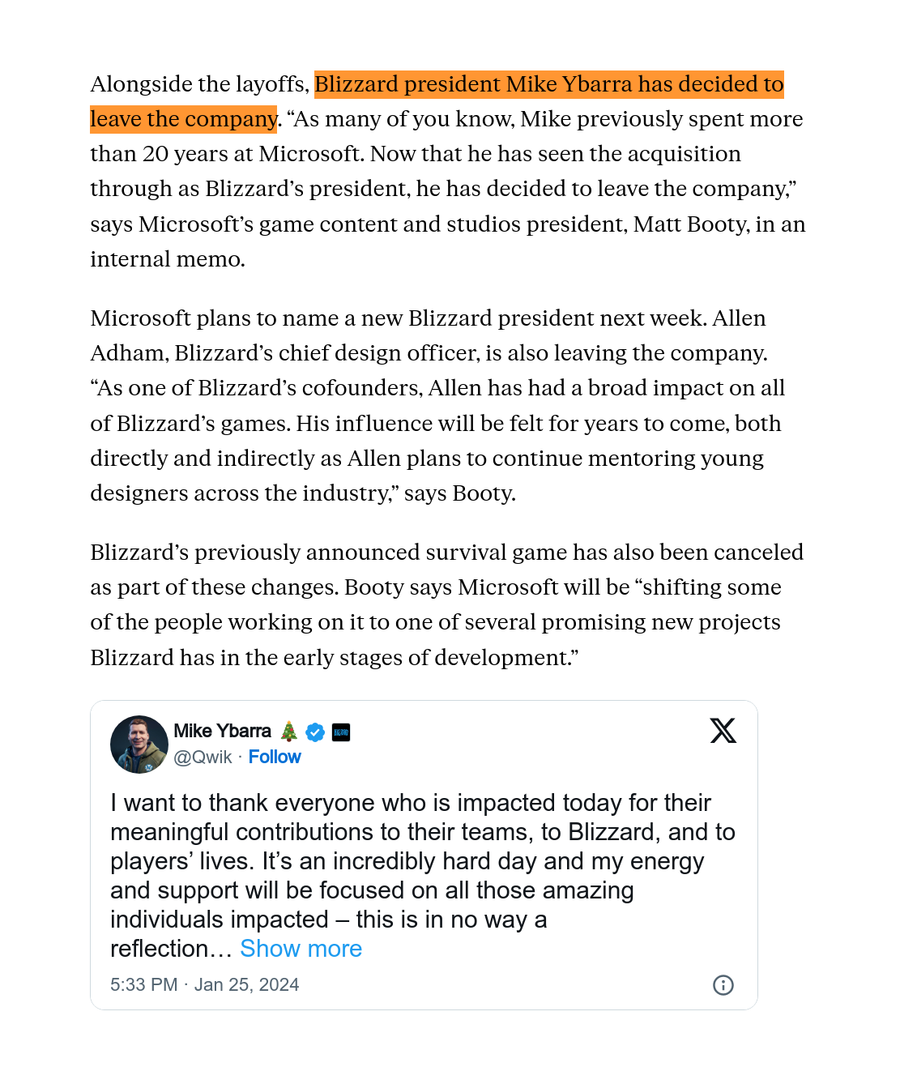900x1084 pixels.
Task: Follow the @Qwik account
Action: [x=274, y=756]
